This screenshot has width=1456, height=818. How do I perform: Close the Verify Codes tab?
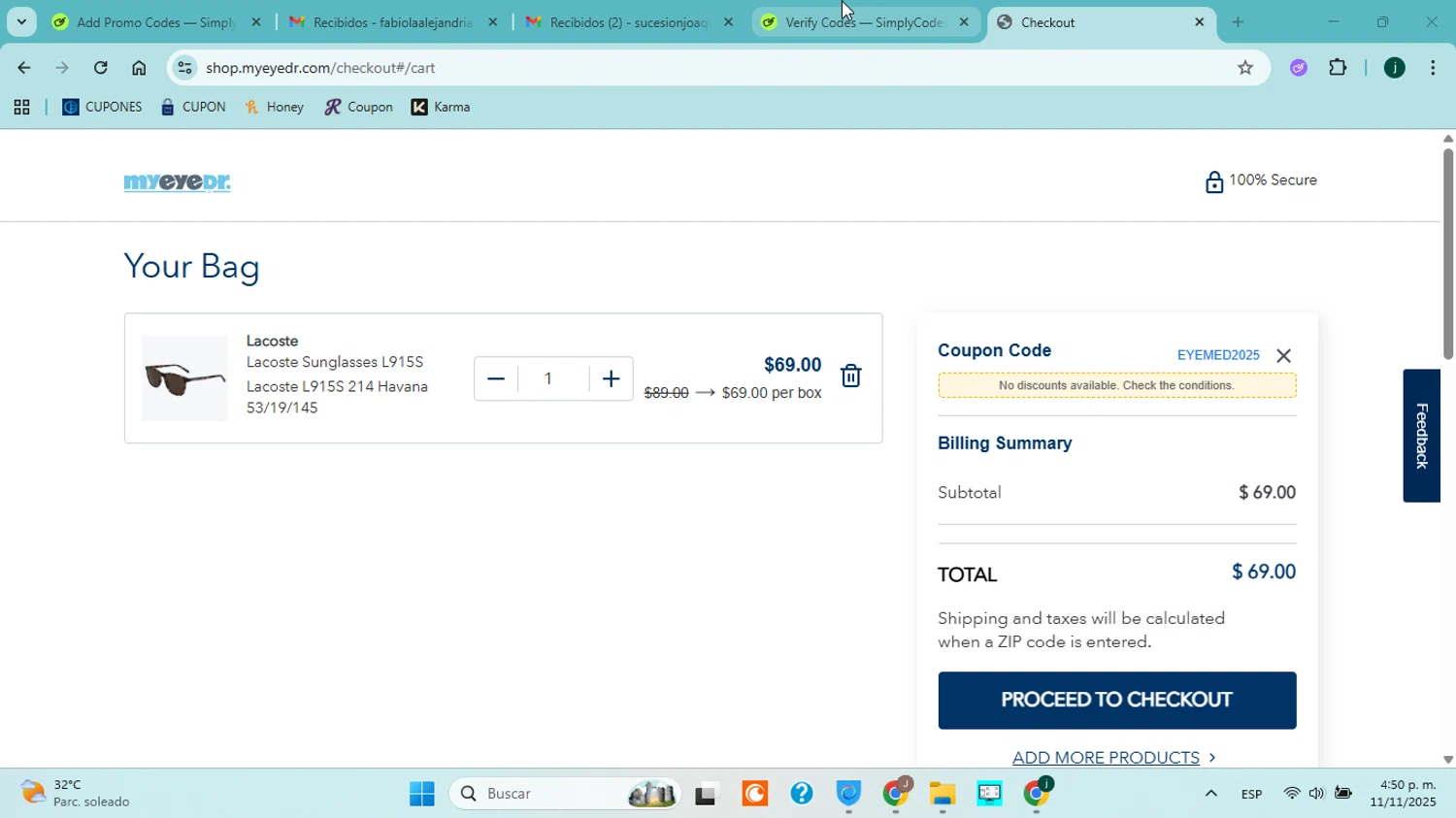964,22
